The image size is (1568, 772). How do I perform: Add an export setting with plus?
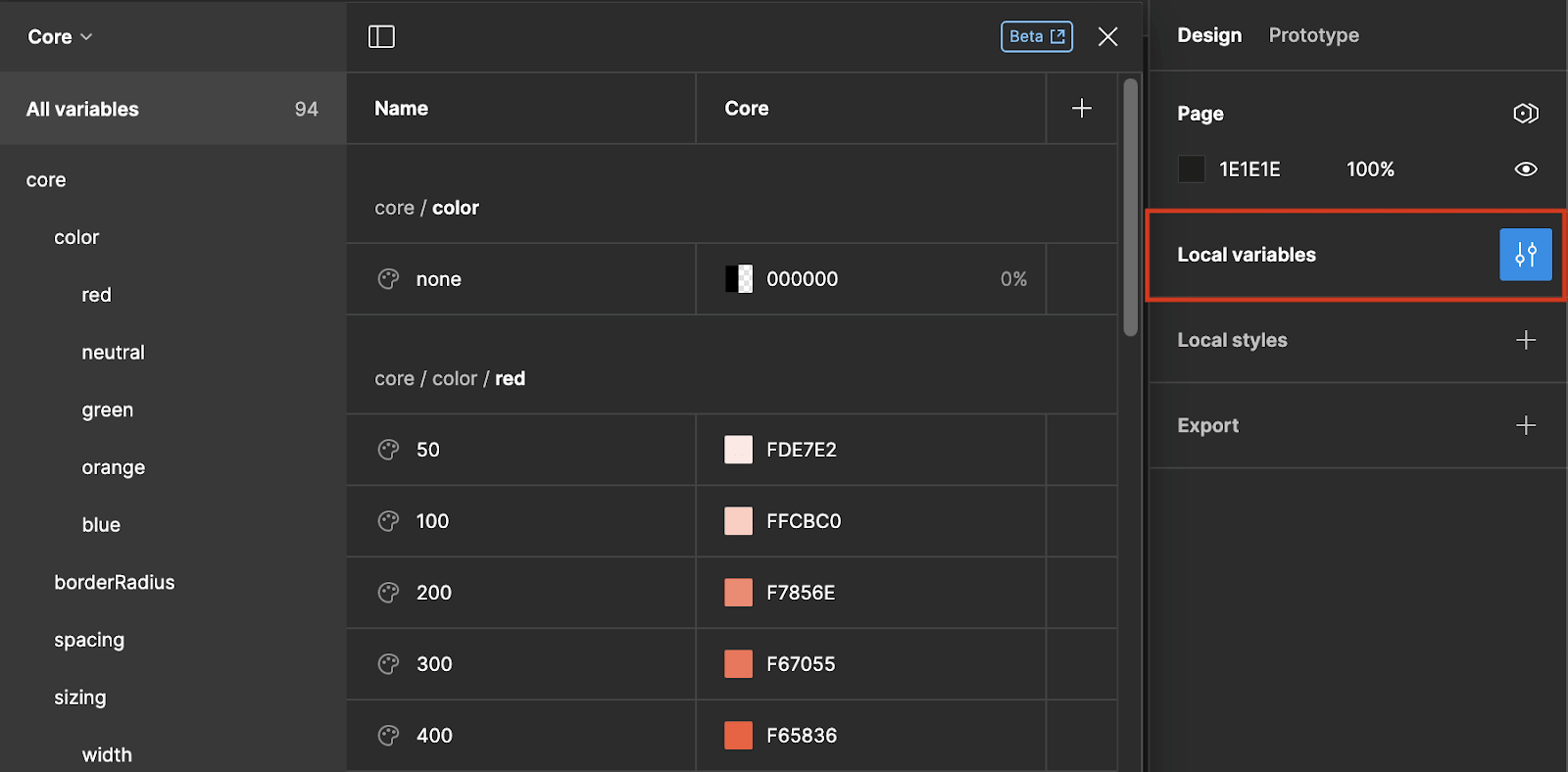click(1526, 425)
